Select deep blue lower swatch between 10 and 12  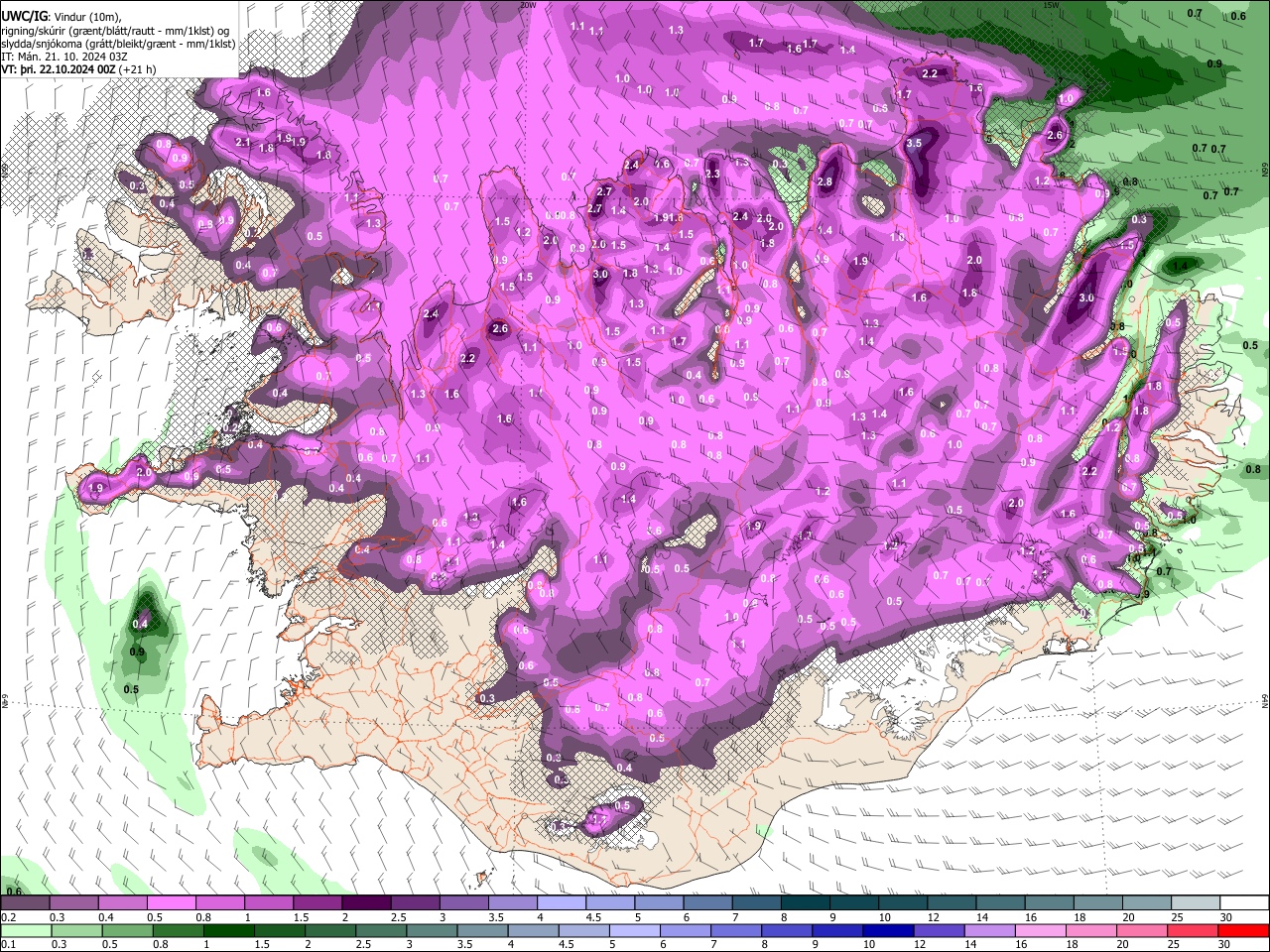(x=890, y=930)
